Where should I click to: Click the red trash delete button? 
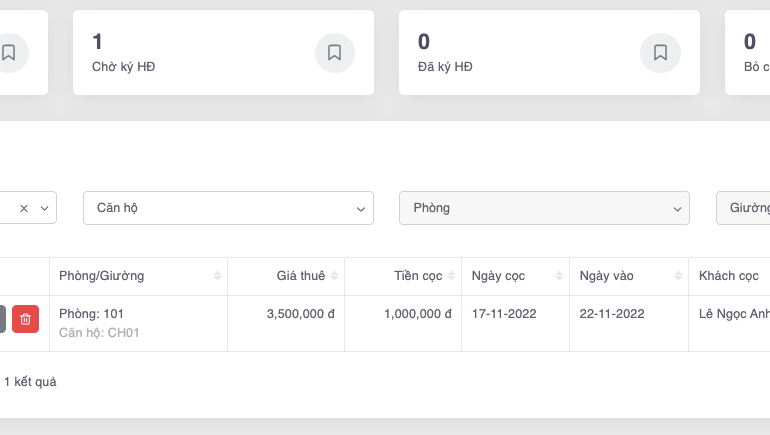(x=26, y=319)
